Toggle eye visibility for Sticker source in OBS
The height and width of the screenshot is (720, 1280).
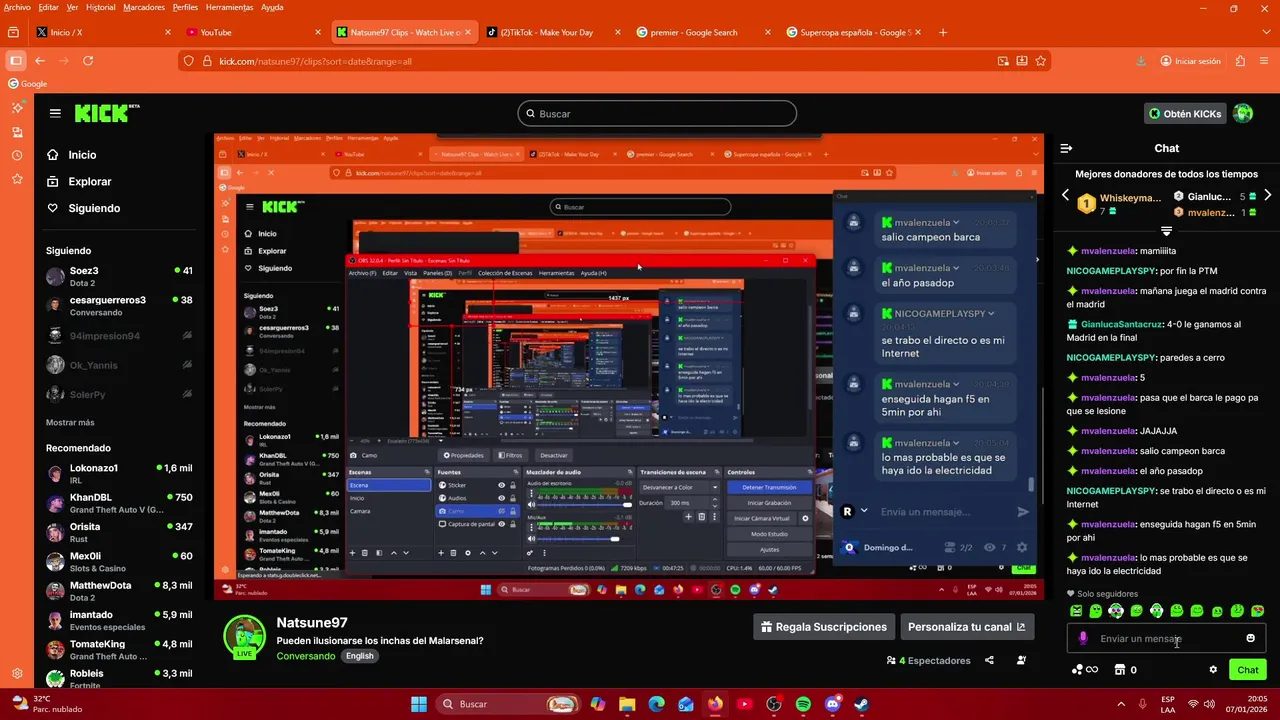[501, 485]
